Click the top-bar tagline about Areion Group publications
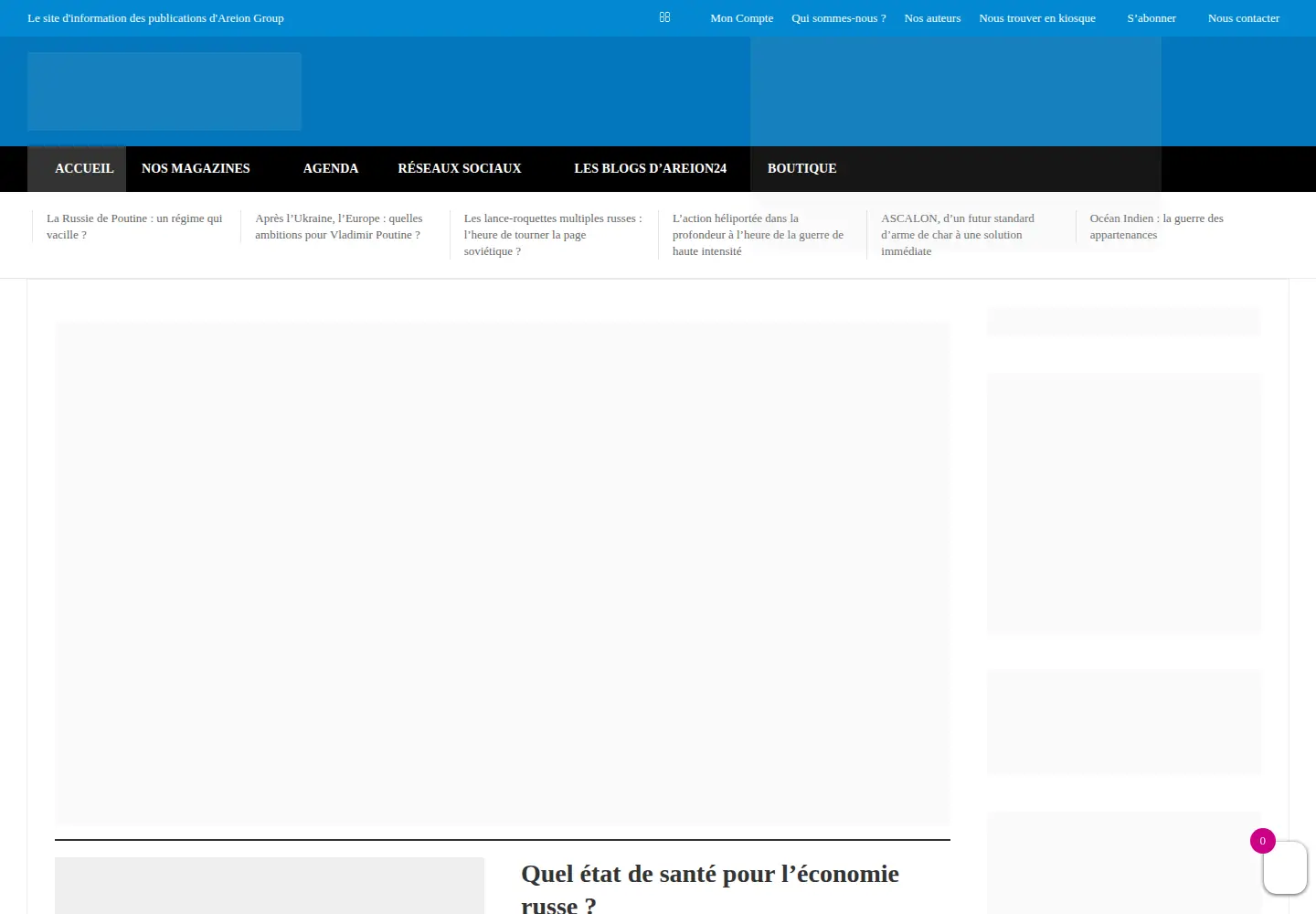This screenshot has width=1316, height=914. 155,18
